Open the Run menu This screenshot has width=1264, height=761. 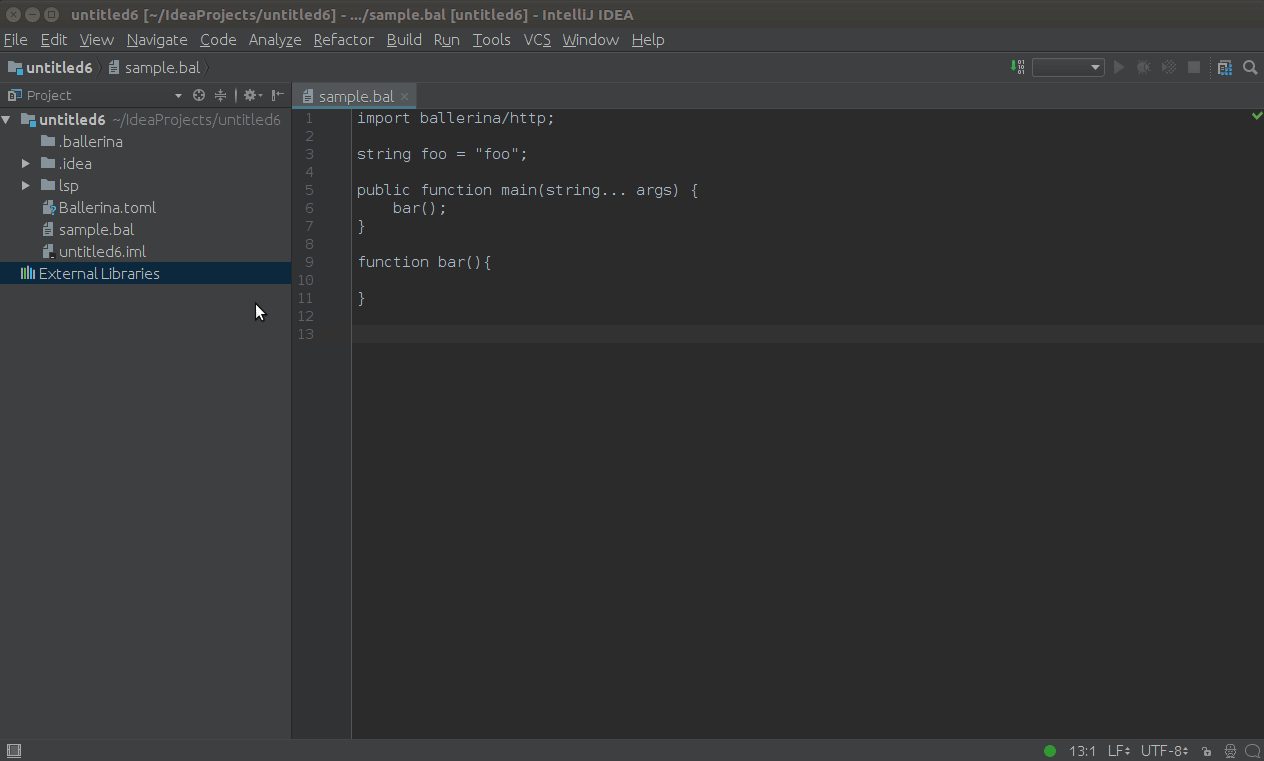[x=446, y=39]
